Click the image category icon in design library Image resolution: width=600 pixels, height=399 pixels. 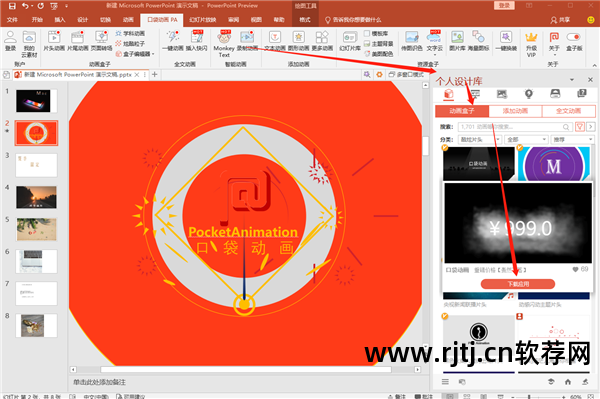[x=502, y=93]
